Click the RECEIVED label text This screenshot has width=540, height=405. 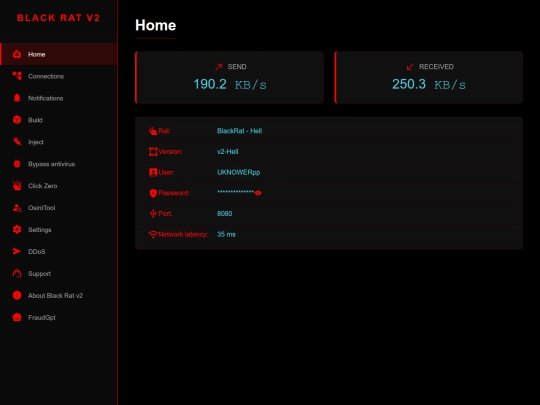click(436, 67)
